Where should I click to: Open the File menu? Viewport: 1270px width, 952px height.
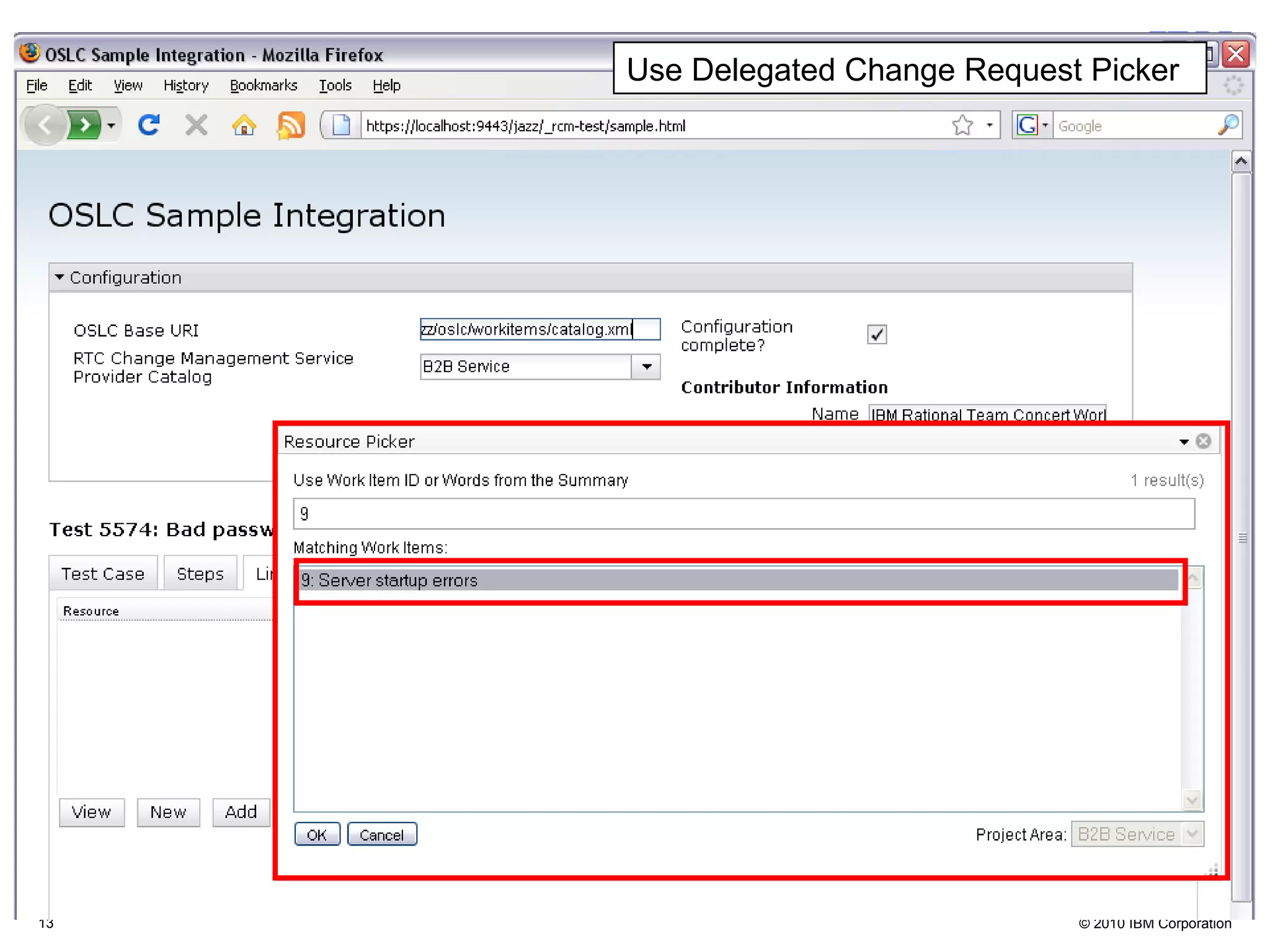pyautogui.click(x=37, y=86)
